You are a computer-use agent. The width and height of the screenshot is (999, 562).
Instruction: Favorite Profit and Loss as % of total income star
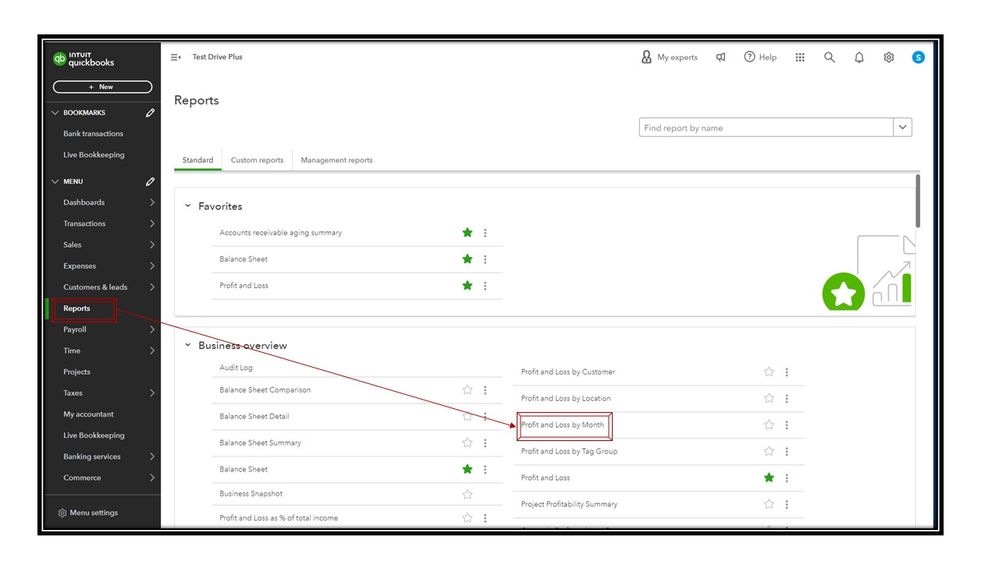pyautogui.click(x=467, y=518)
